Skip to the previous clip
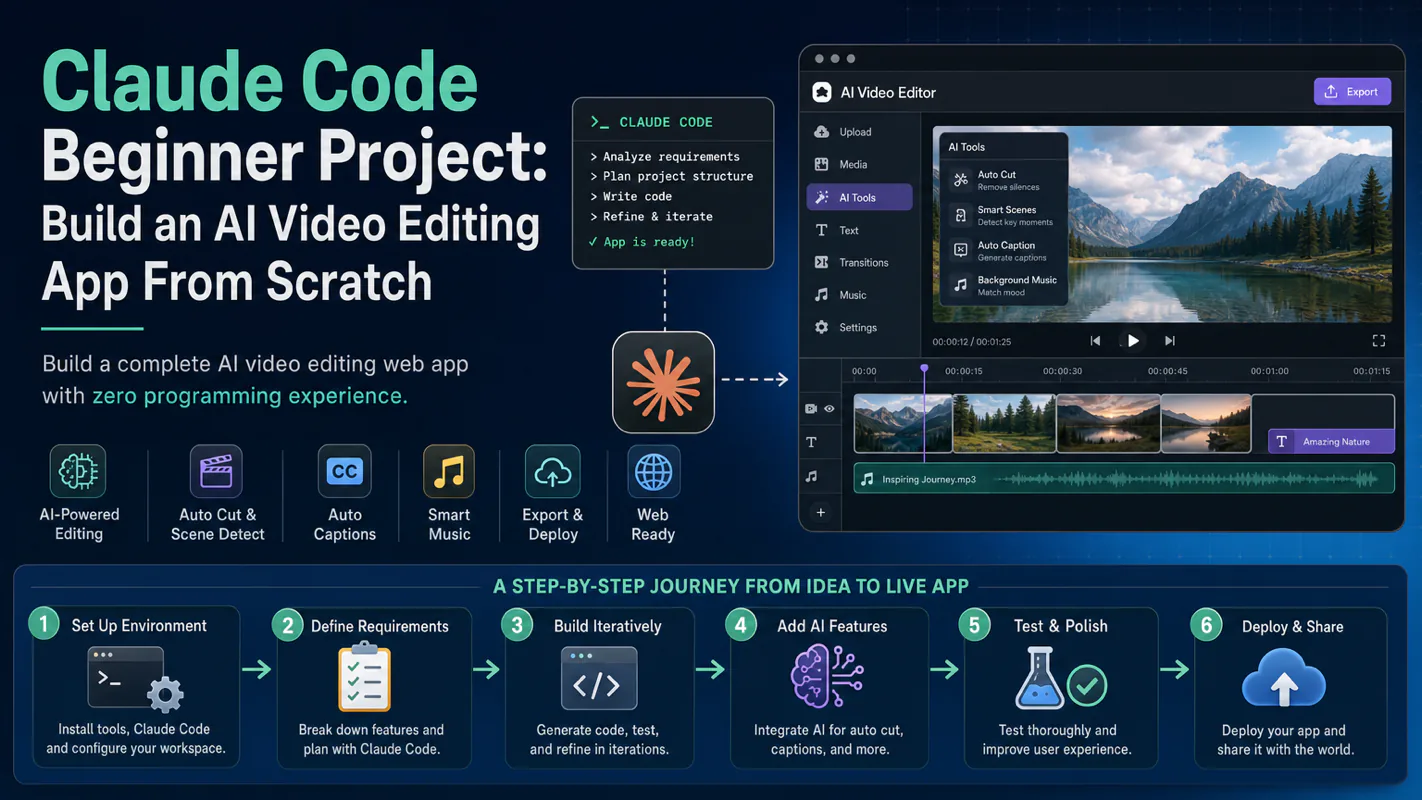Viewport: 1422px width, 800px height. 1095,341
